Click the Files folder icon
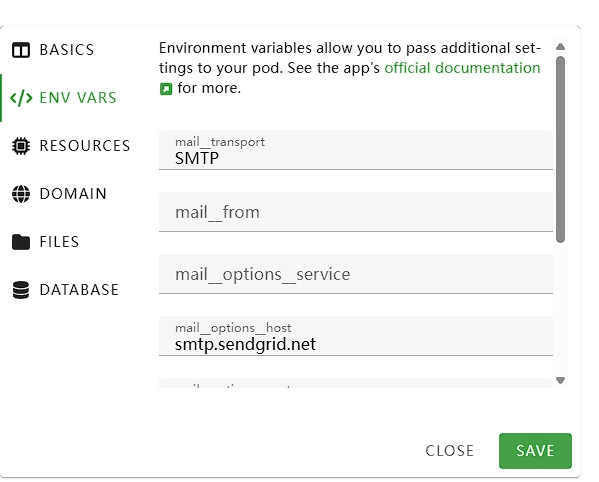The image size is (599, 482). pyautogui.click(x=21, y=242)
